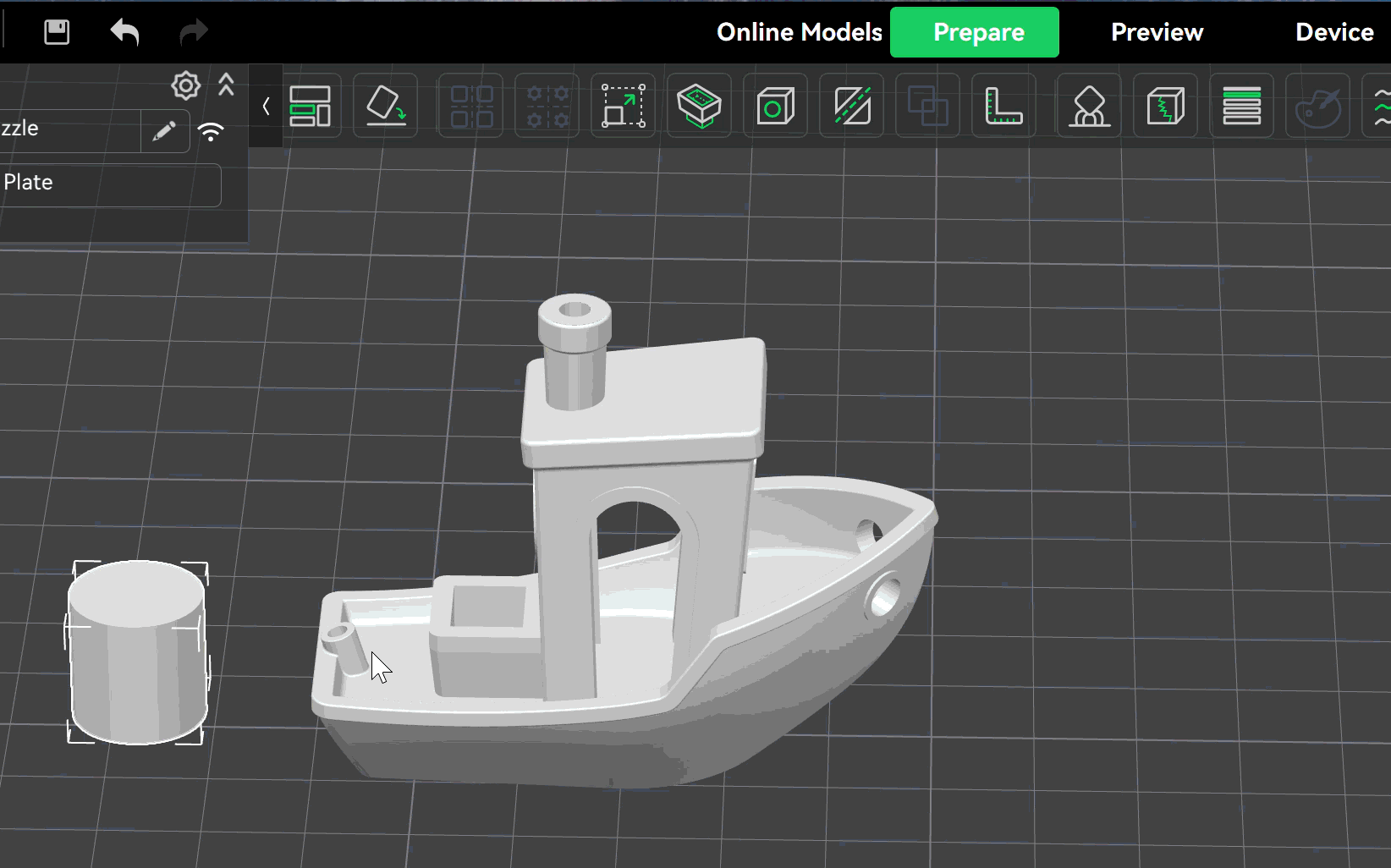Select the auto orient tool
The image size is (1391, 868).
(386, 107)
